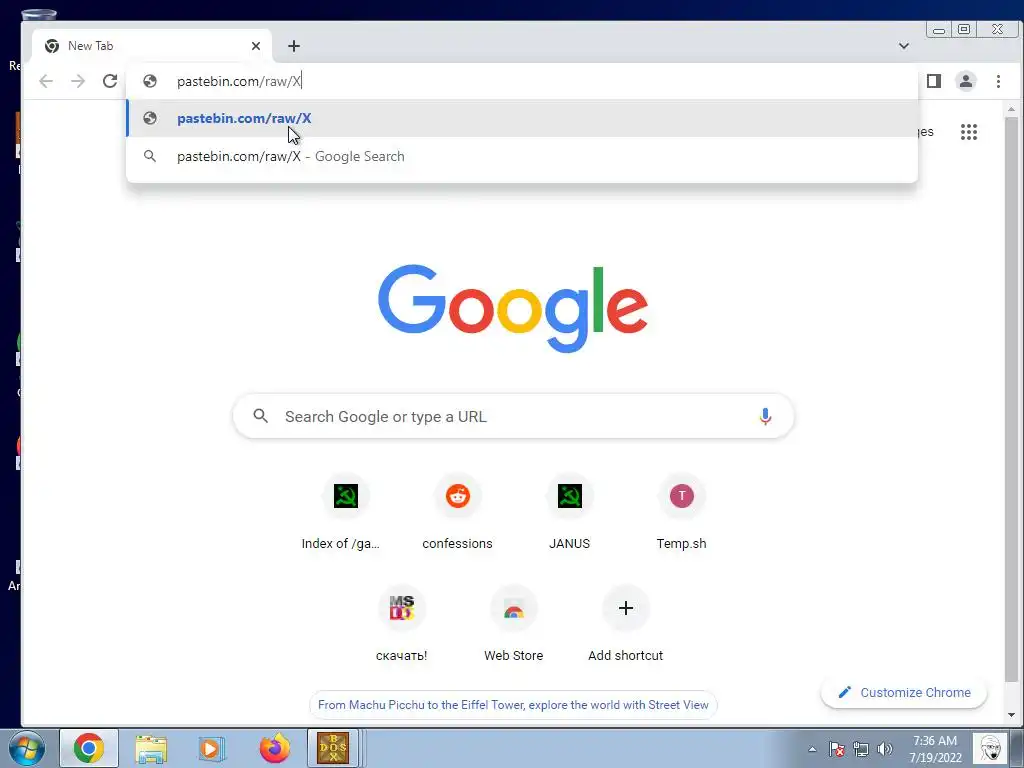Click the face icon in the tray

click(990, 748)
